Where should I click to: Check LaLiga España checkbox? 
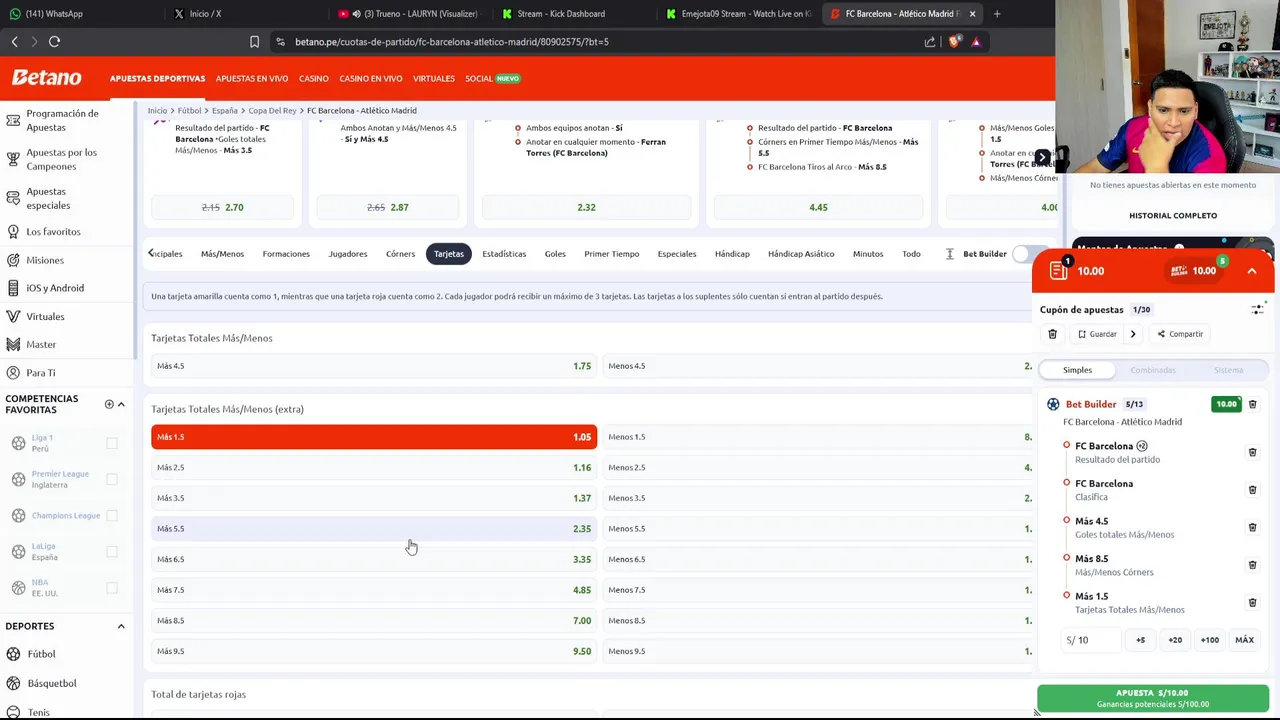112,551
